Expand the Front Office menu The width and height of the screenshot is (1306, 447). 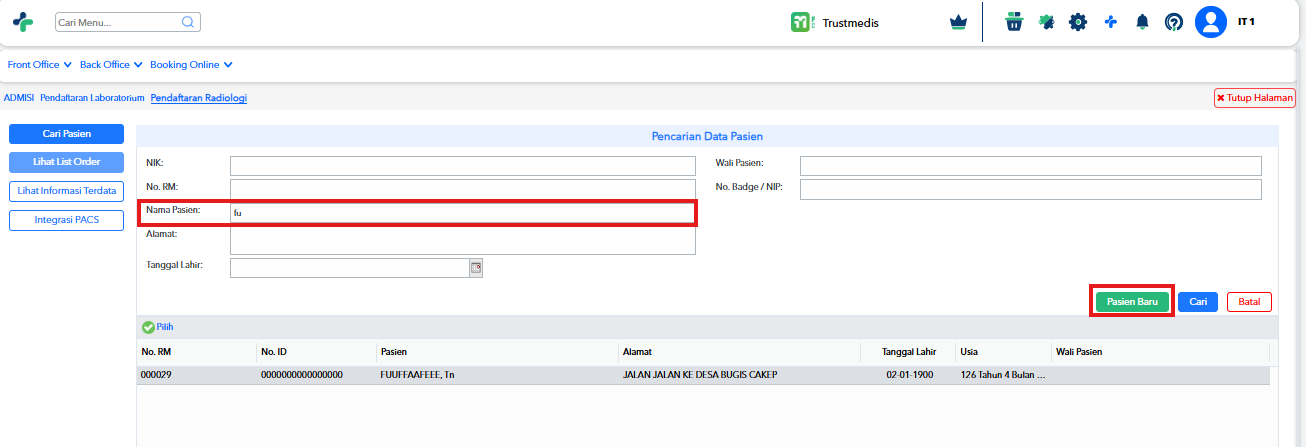(39, 65)
